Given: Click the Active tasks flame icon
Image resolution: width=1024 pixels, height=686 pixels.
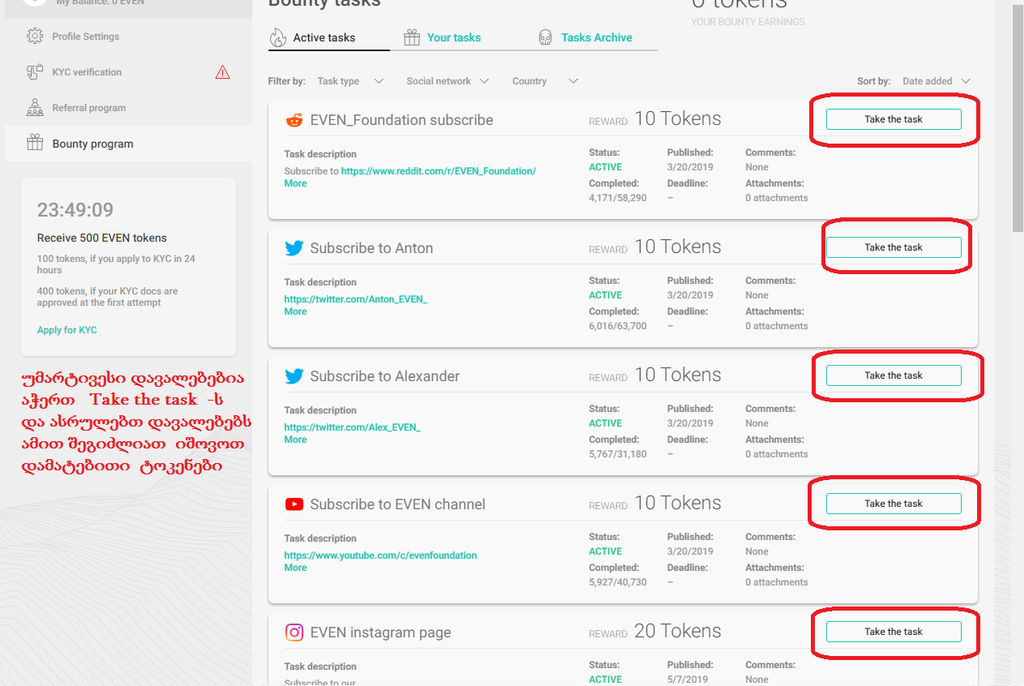Looking at the screenshot, I should coord(278,37).
